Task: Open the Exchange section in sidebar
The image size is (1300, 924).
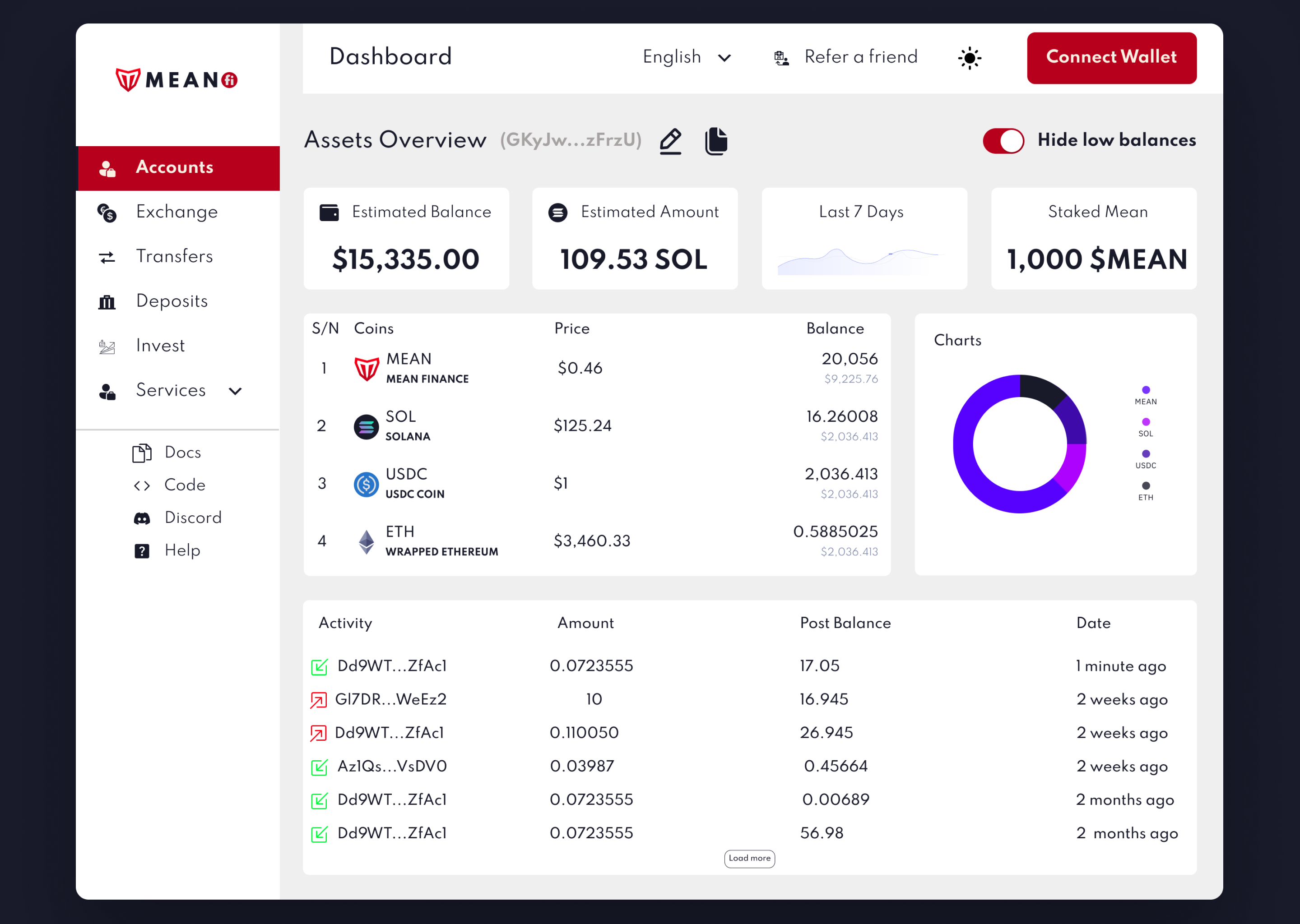Action: coord(176,212)
